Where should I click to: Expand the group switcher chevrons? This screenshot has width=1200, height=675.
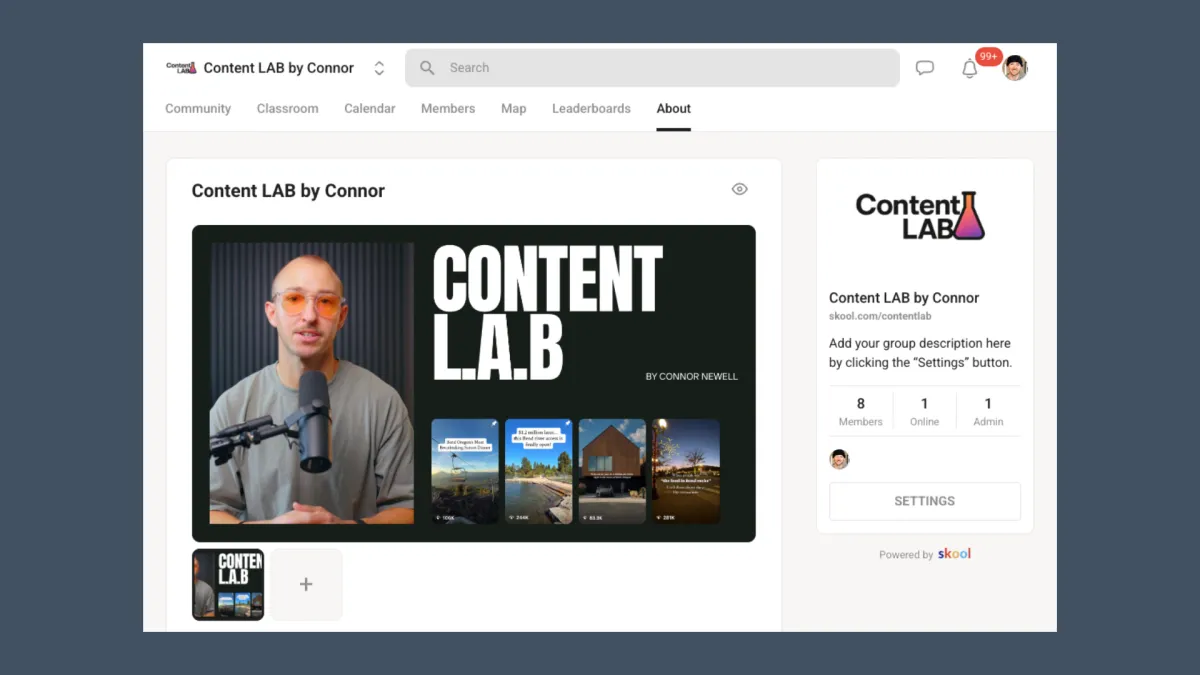click(x=379, y=68)
